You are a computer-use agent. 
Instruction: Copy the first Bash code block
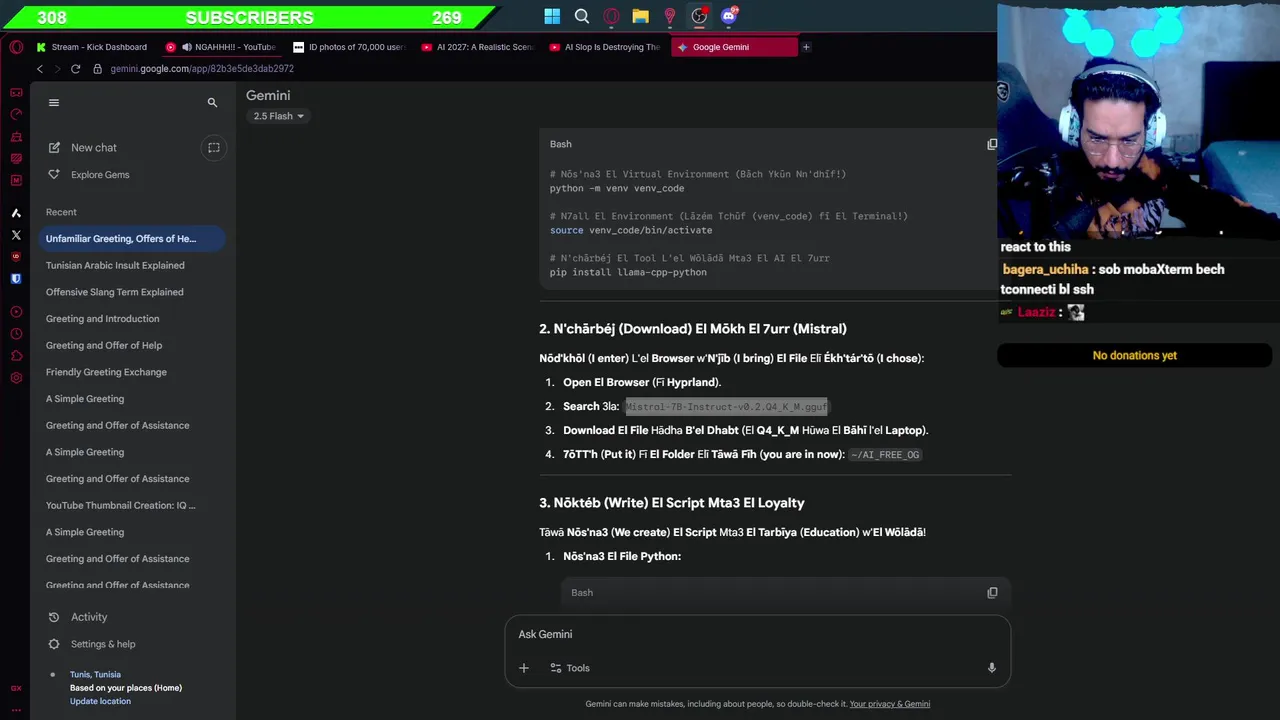tap(992, 144)
